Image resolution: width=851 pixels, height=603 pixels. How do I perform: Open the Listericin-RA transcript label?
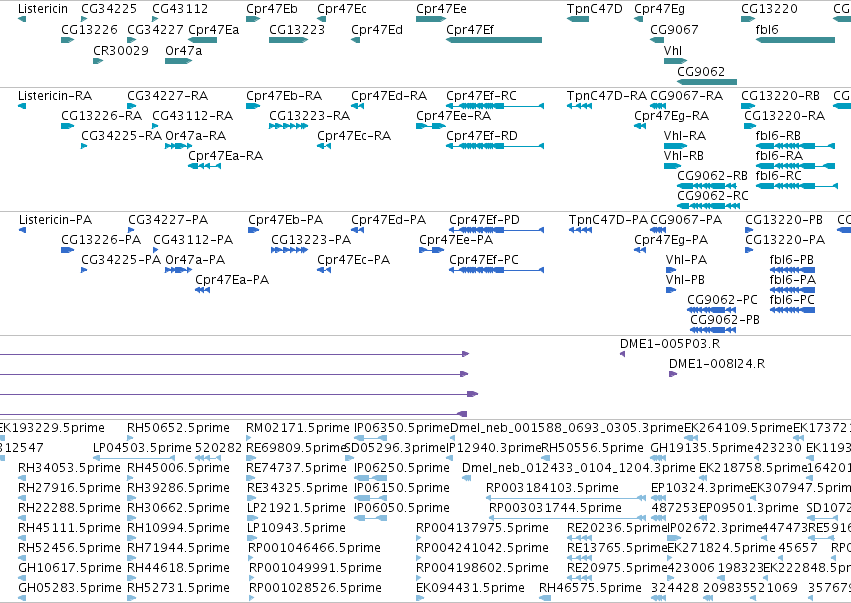(x=55, y=96)
